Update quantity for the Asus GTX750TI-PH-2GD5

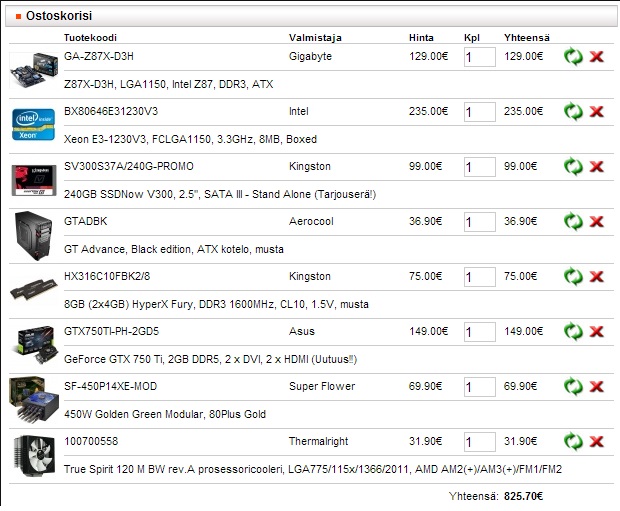[573, 331]
